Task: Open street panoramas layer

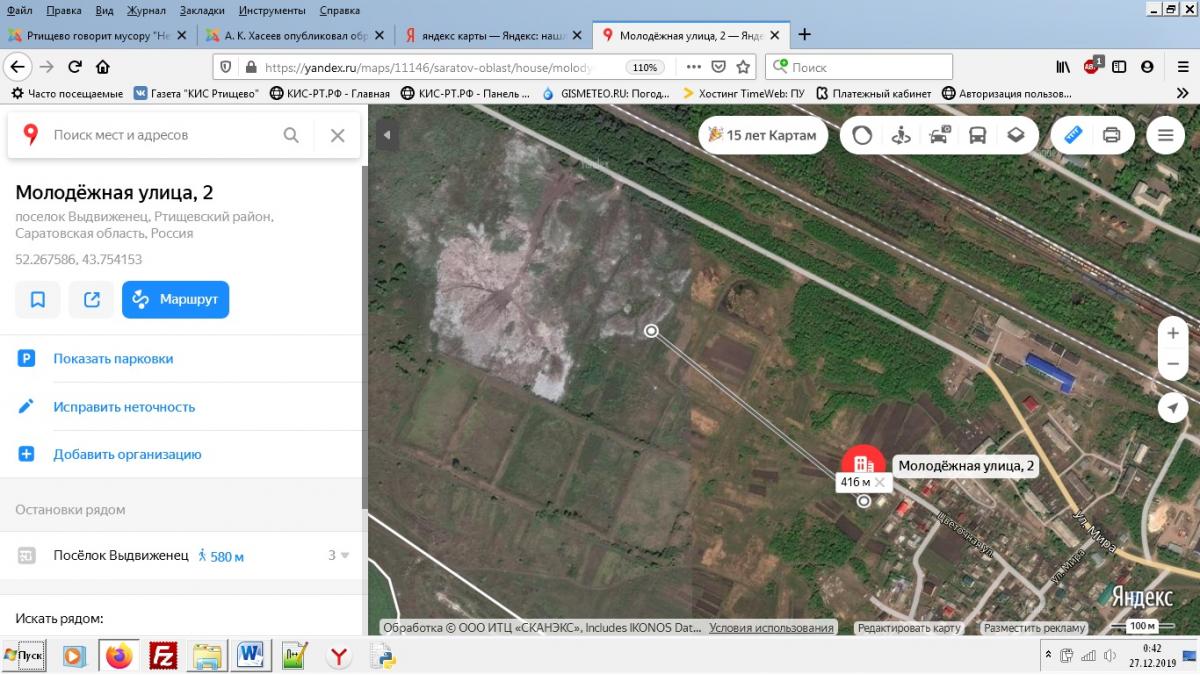Action: pyautogui.click(x=901, y=135)
